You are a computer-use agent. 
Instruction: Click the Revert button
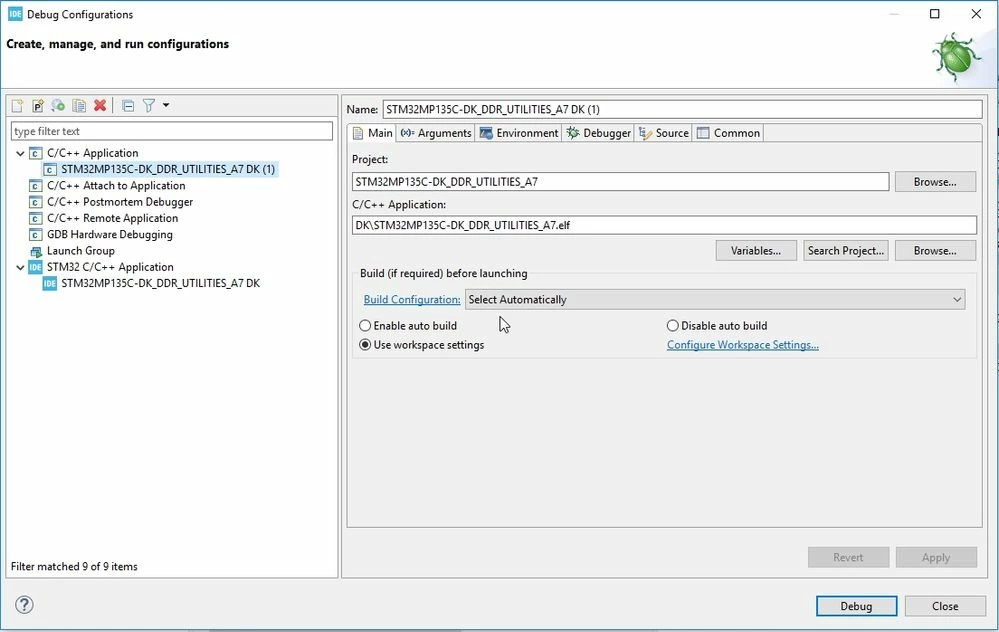848,557
